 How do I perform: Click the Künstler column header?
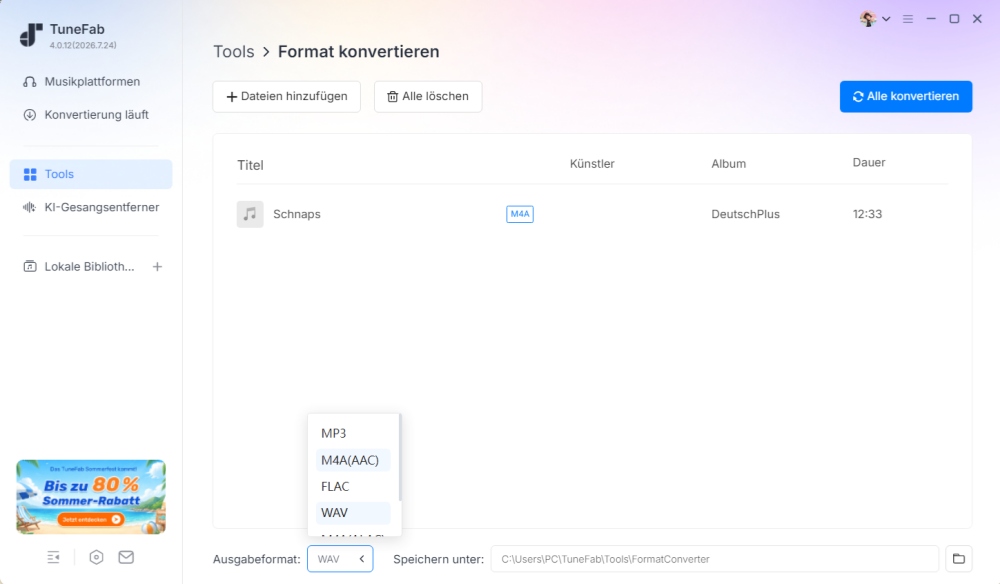[x=592, y=164]
